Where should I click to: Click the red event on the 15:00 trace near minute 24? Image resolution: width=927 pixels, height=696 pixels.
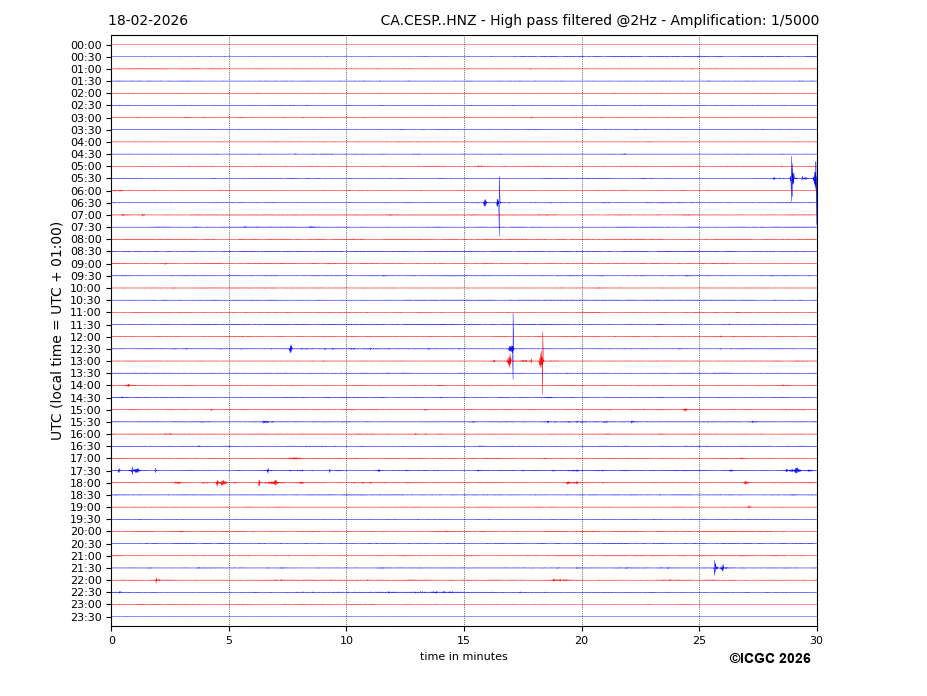pos(685,410)
